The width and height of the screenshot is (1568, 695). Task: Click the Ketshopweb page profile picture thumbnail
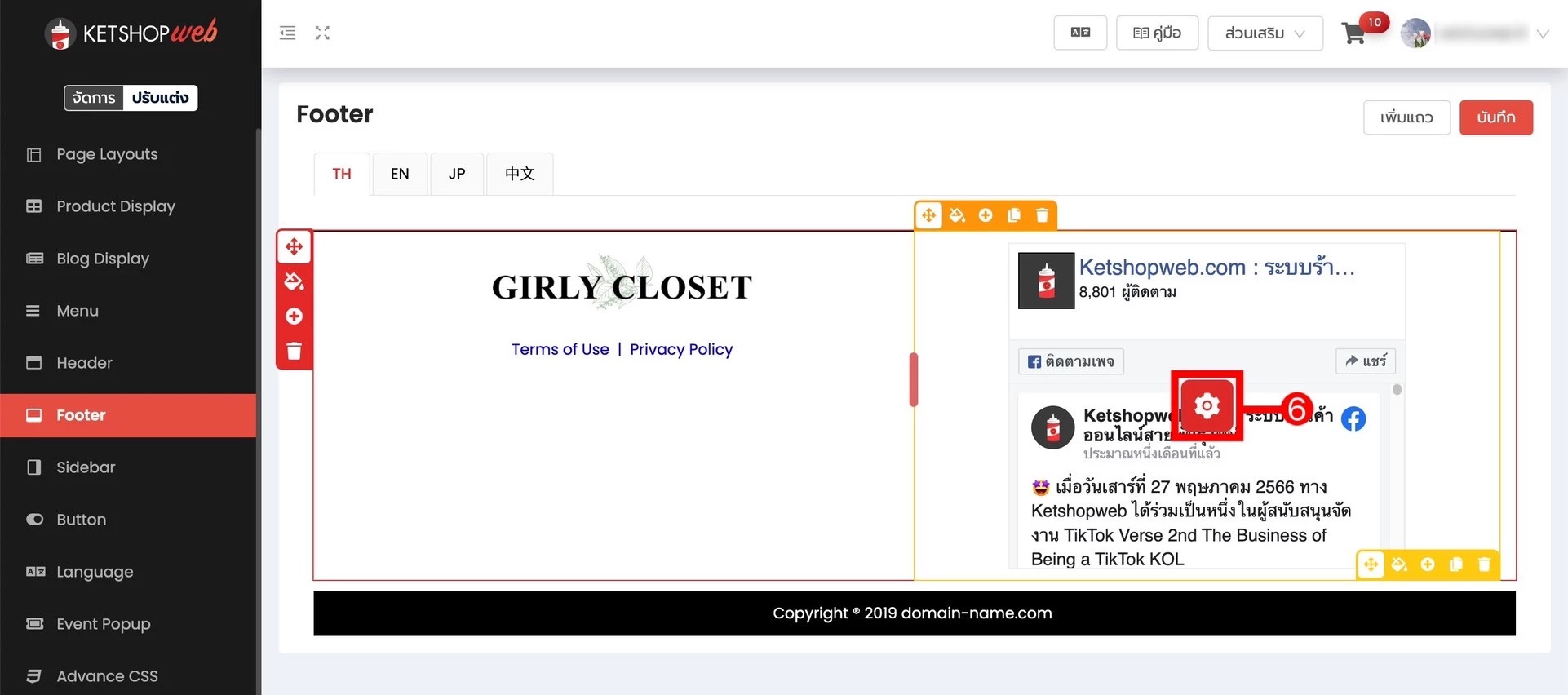pyautogui.click(x=1047, y=281)
